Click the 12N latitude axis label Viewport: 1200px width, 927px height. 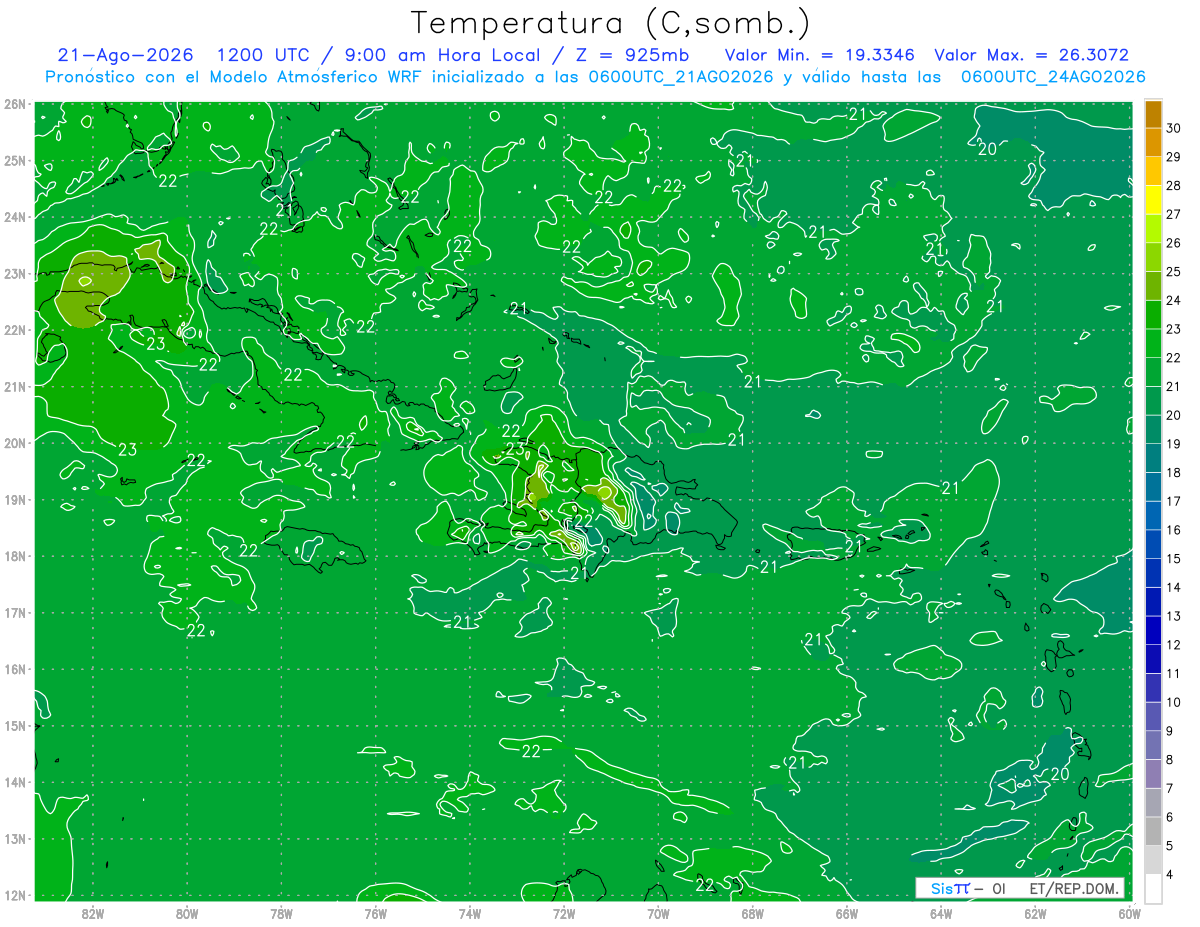pos(15,895)
